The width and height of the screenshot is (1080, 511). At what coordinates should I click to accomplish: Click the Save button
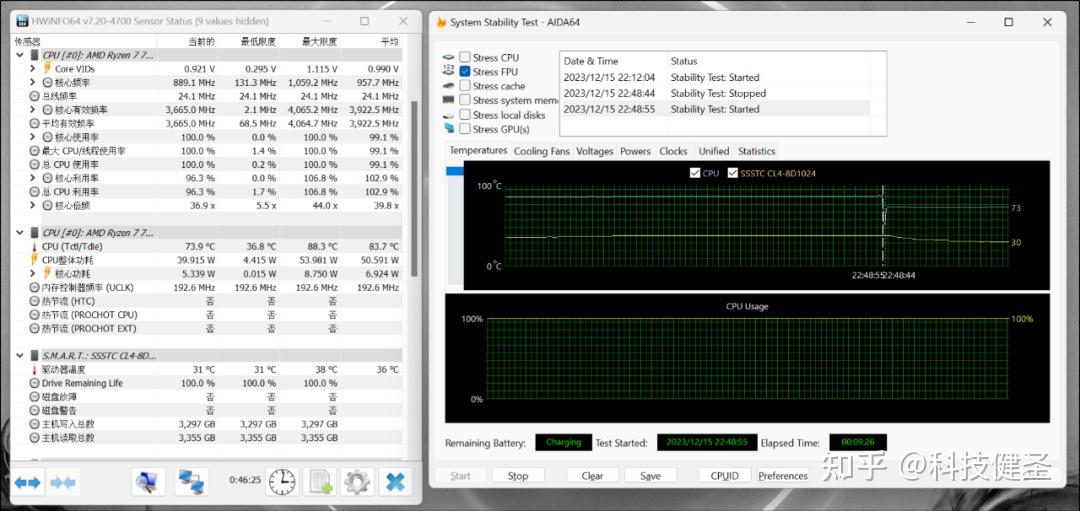pos(650,475)
